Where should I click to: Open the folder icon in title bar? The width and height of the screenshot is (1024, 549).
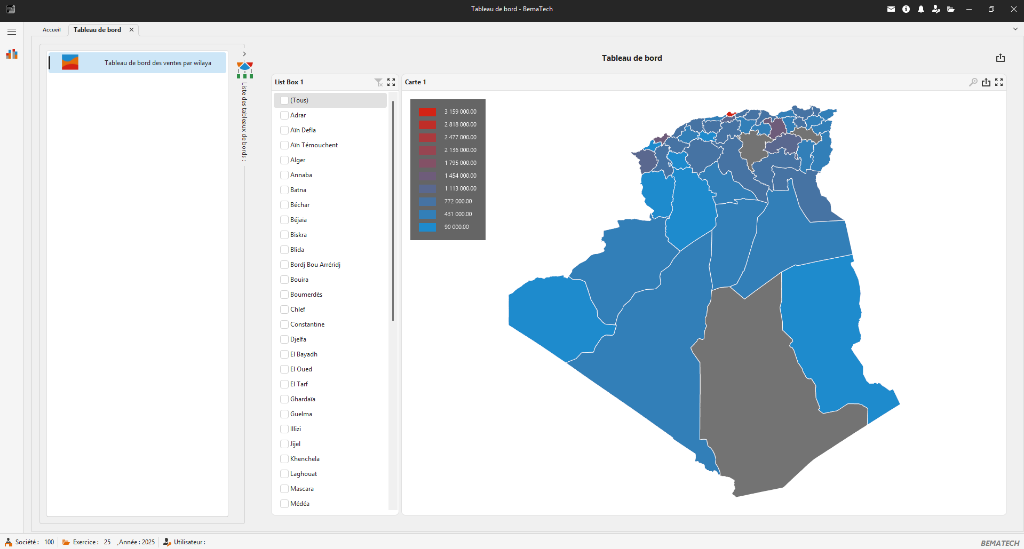click(951, 9)
